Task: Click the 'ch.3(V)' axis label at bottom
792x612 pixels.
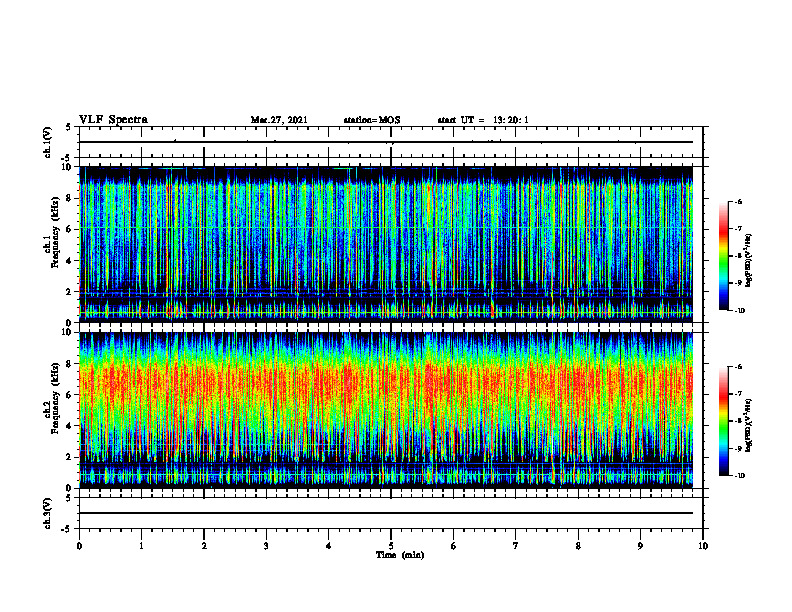Action: [x=48, y=513]
